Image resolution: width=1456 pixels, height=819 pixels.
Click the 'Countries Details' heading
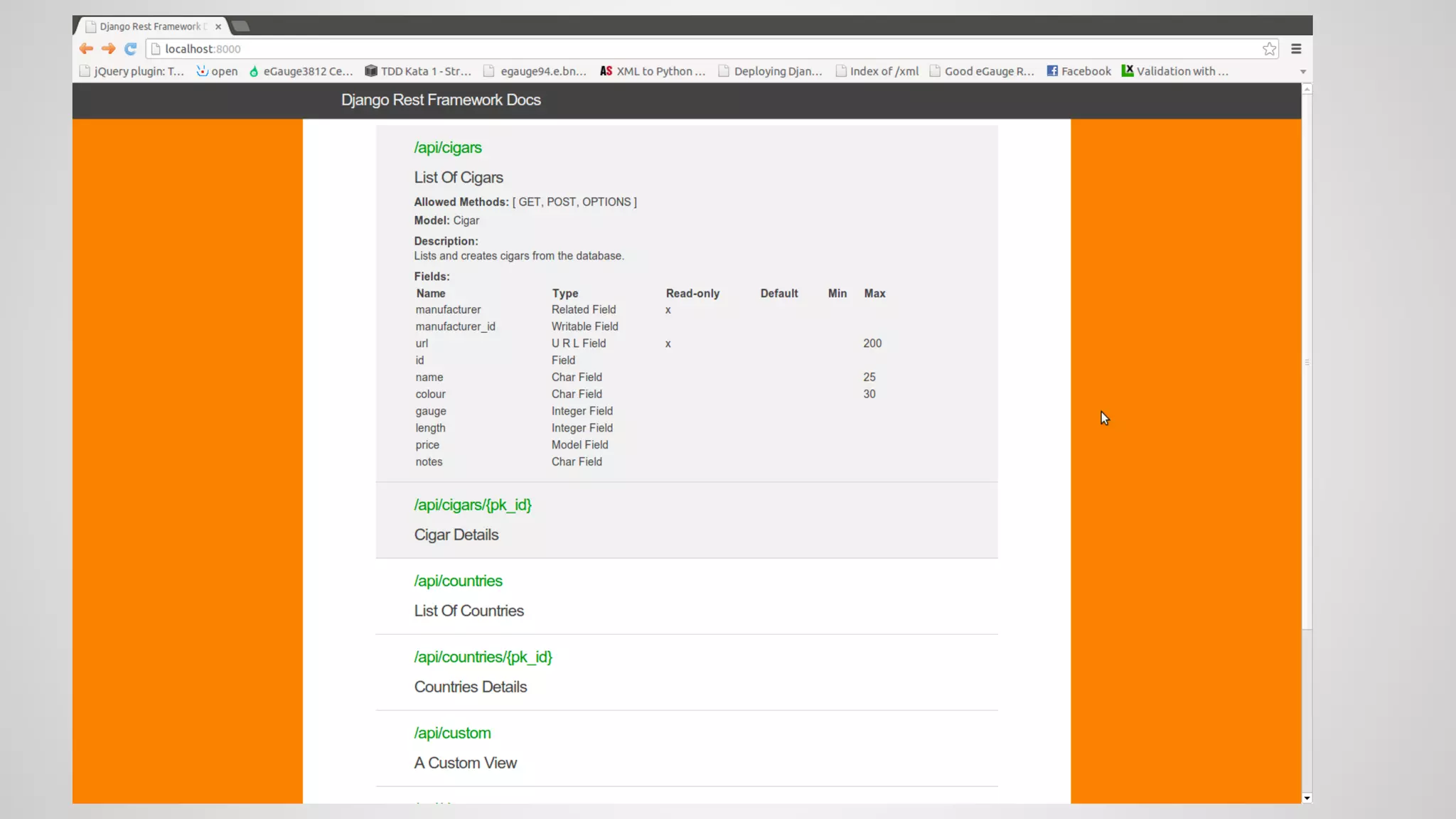tap(471, 687)
